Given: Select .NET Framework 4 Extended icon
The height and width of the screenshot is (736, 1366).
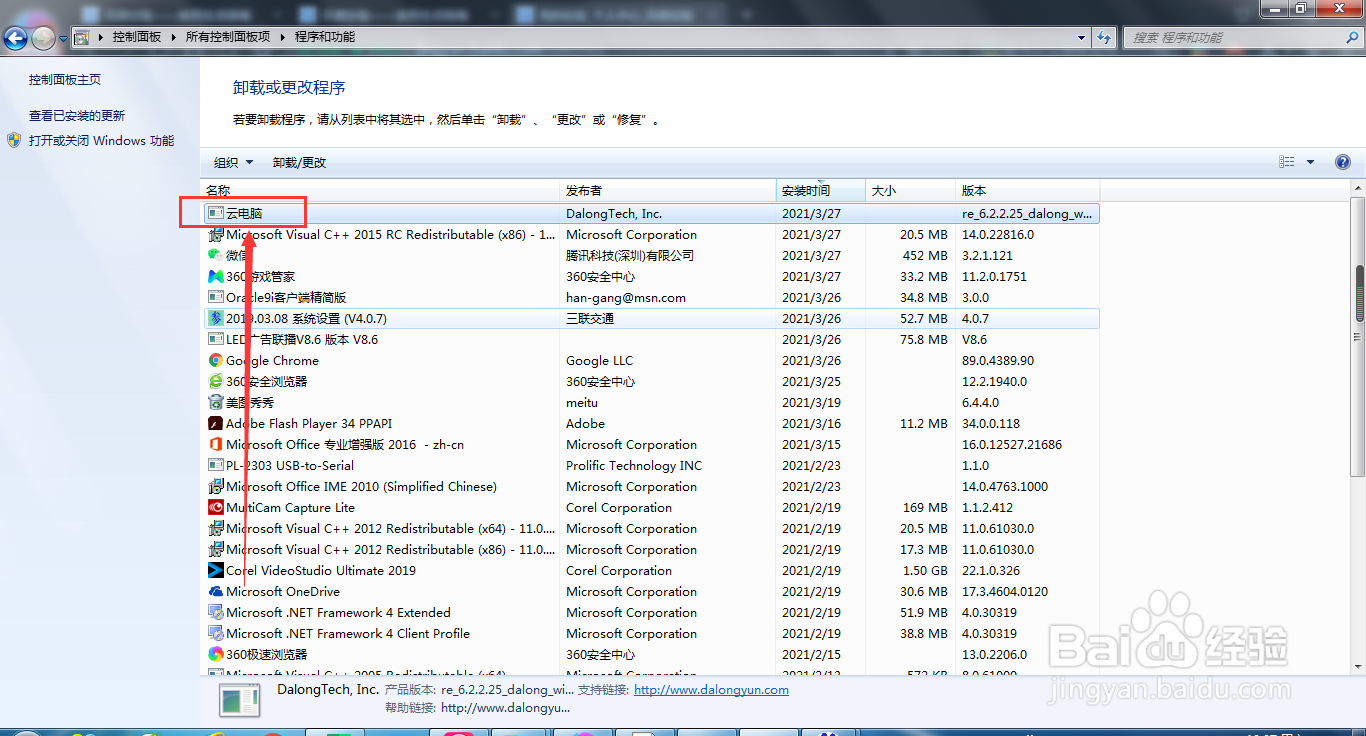Looking at the screenshot, I should [215, 613].
